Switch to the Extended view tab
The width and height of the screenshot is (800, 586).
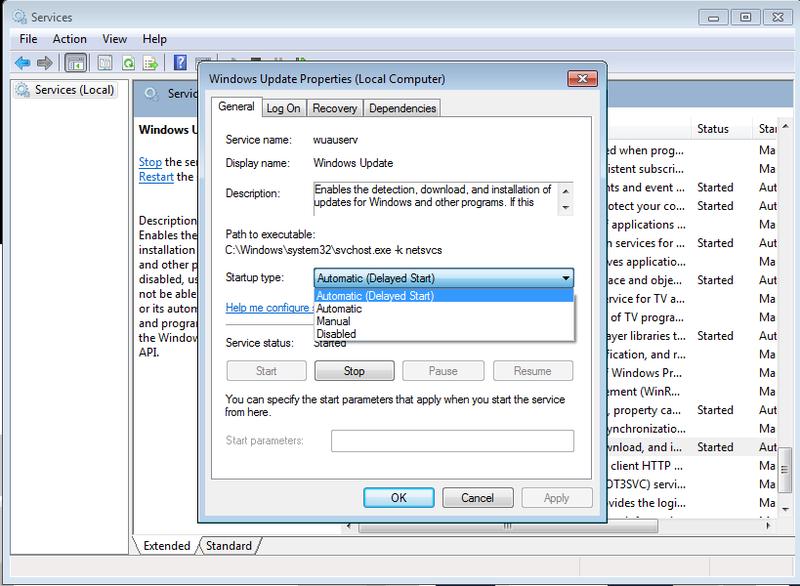coord(167,546)
